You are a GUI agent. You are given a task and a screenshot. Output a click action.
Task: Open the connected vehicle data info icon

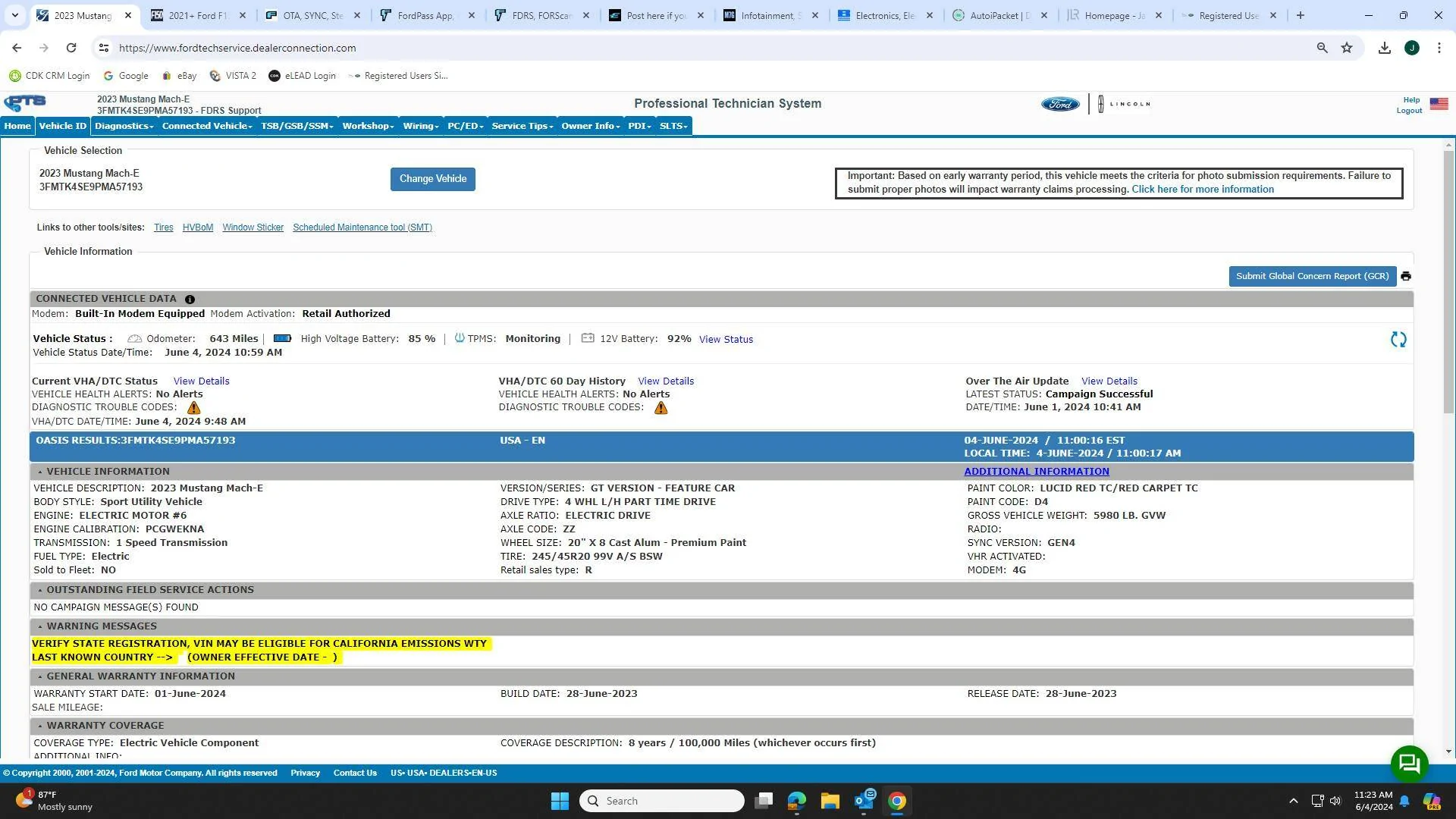coord(190,300)
